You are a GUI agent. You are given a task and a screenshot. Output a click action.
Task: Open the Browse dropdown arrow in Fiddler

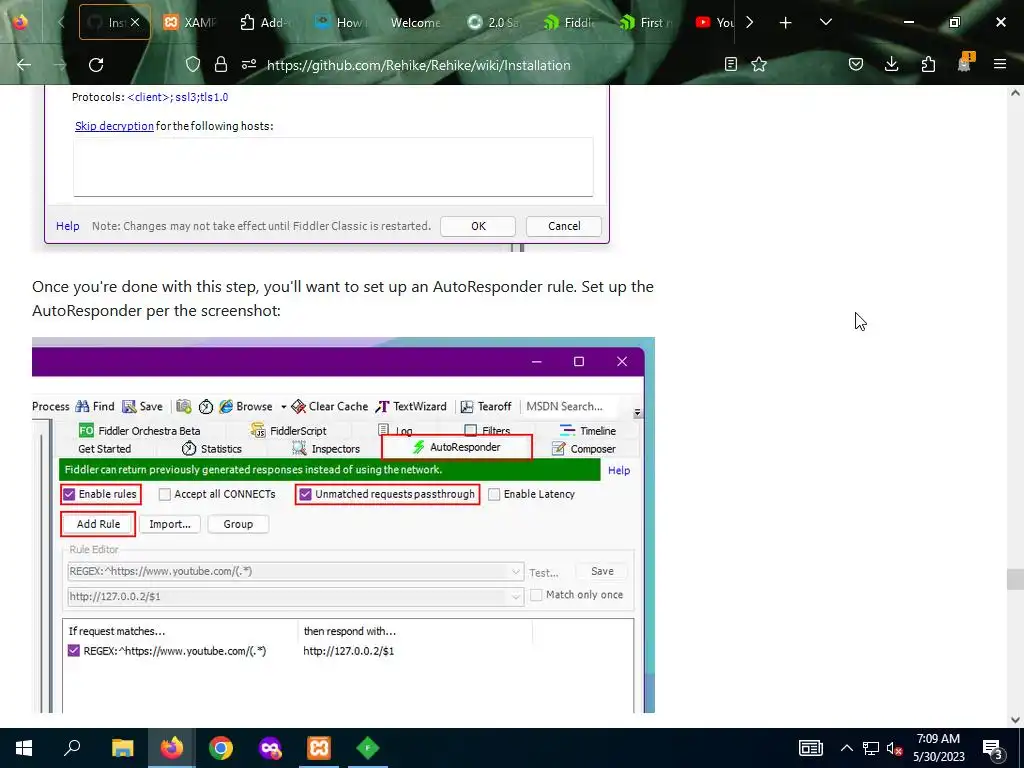(x=283, y=406)
